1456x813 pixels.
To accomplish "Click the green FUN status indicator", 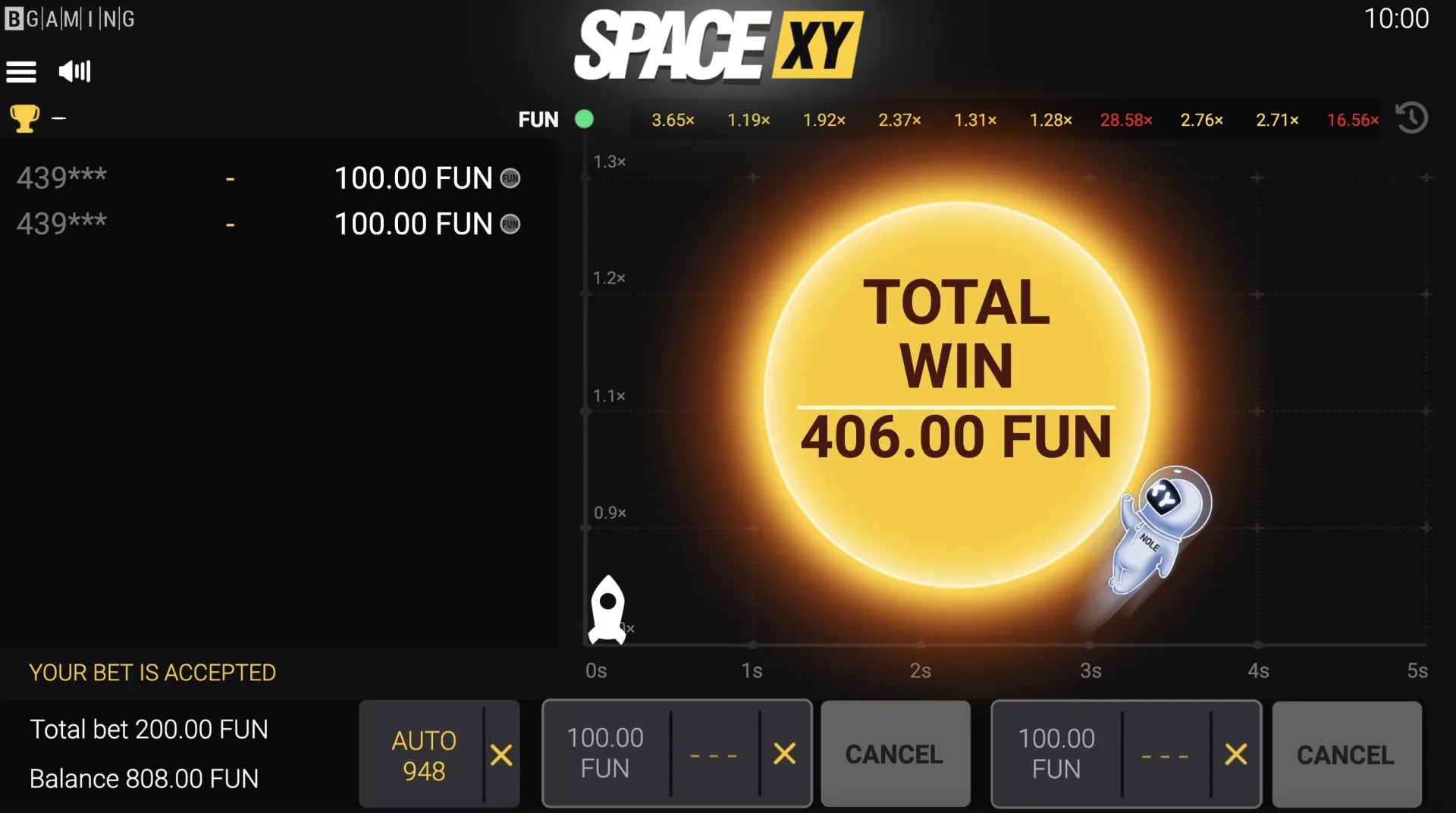I will [x=584, y=119].
